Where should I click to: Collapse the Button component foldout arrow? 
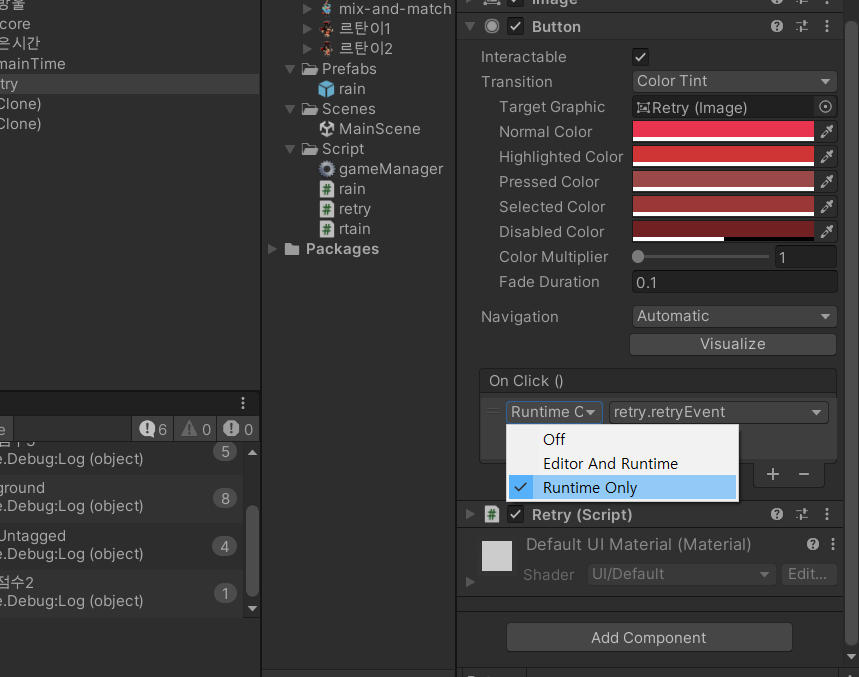(469, 26)
